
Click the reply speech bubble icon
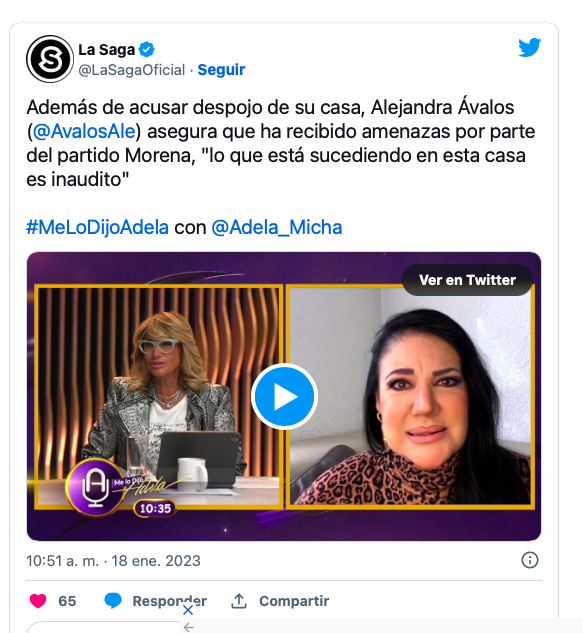pos(113,601)
